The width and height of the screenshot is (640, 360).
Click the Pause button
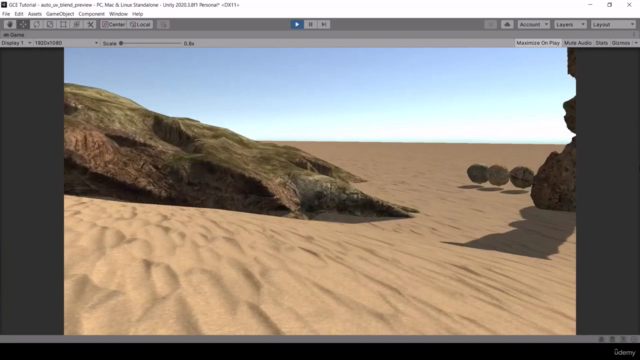click(310, 24)
